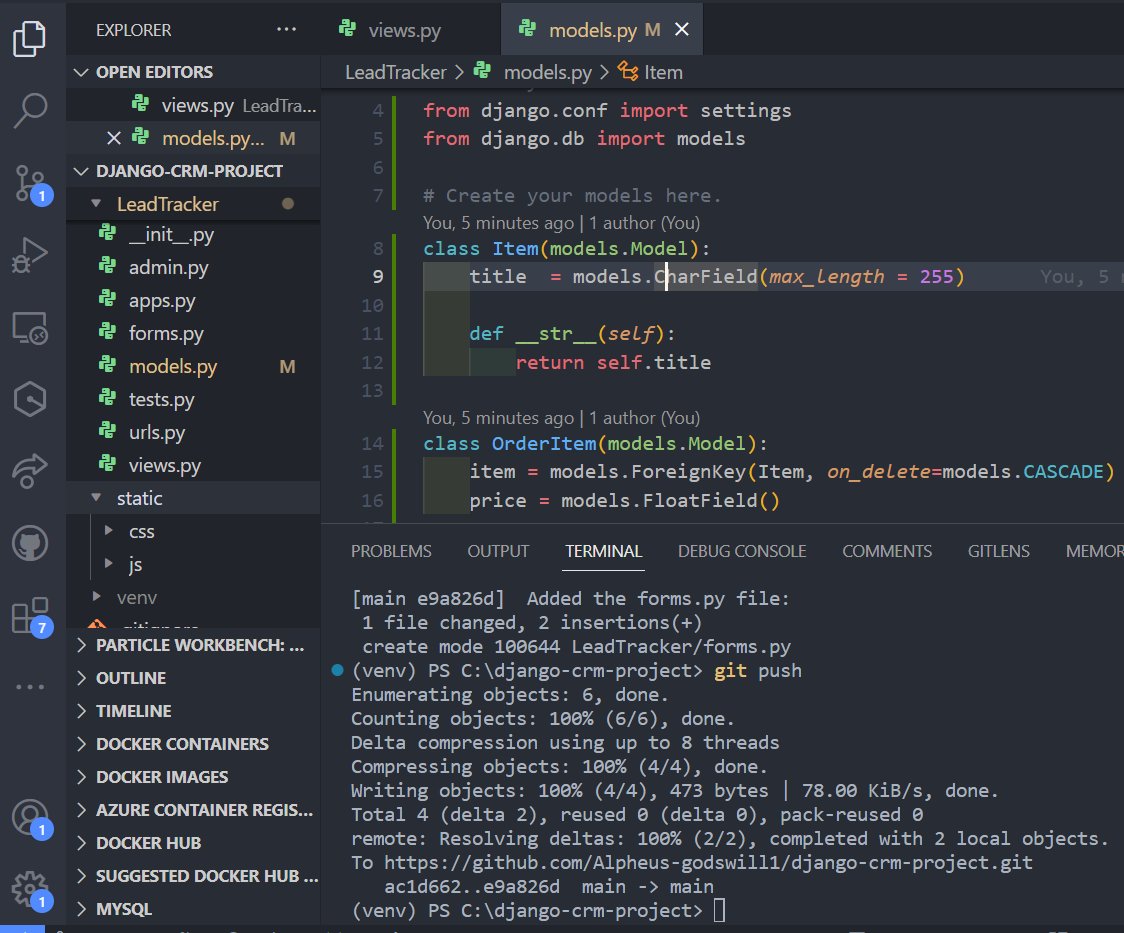Viewport: 1124px width, 933px height.
Task: Open the Extensions view with badge 7
Action: (31, 616)
